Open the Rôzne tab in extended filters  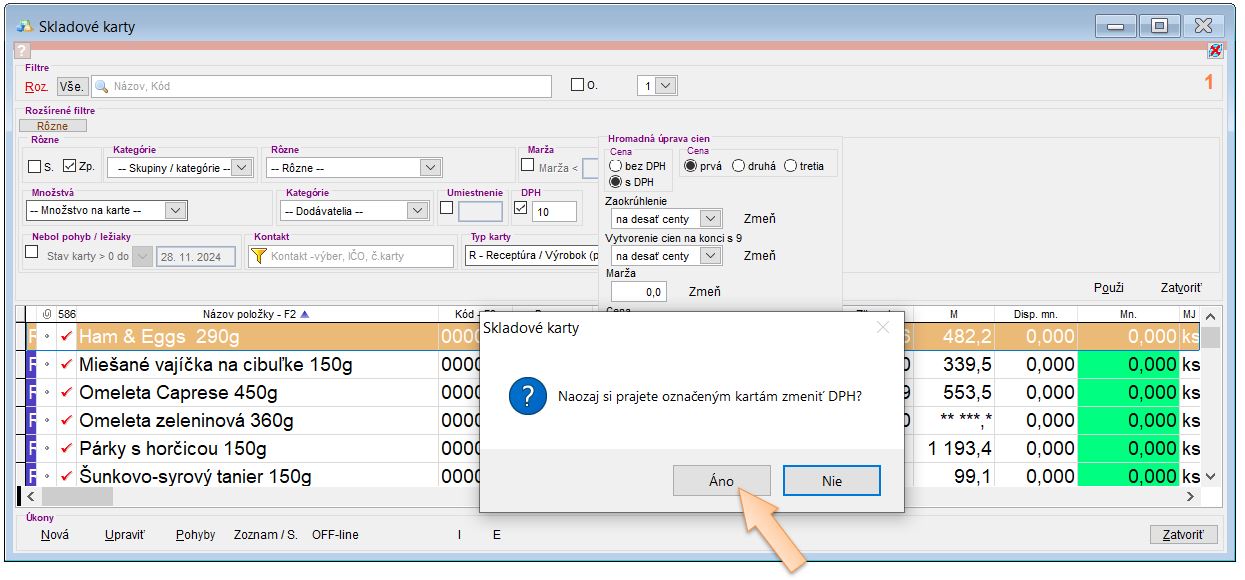(x=52, y=126)
